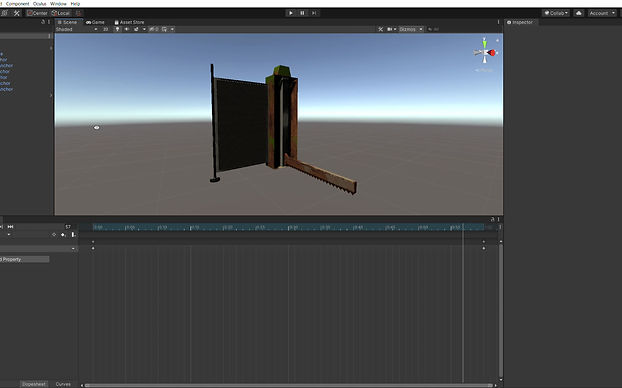
Task: Open the Component menu
Action: [17, 4]
